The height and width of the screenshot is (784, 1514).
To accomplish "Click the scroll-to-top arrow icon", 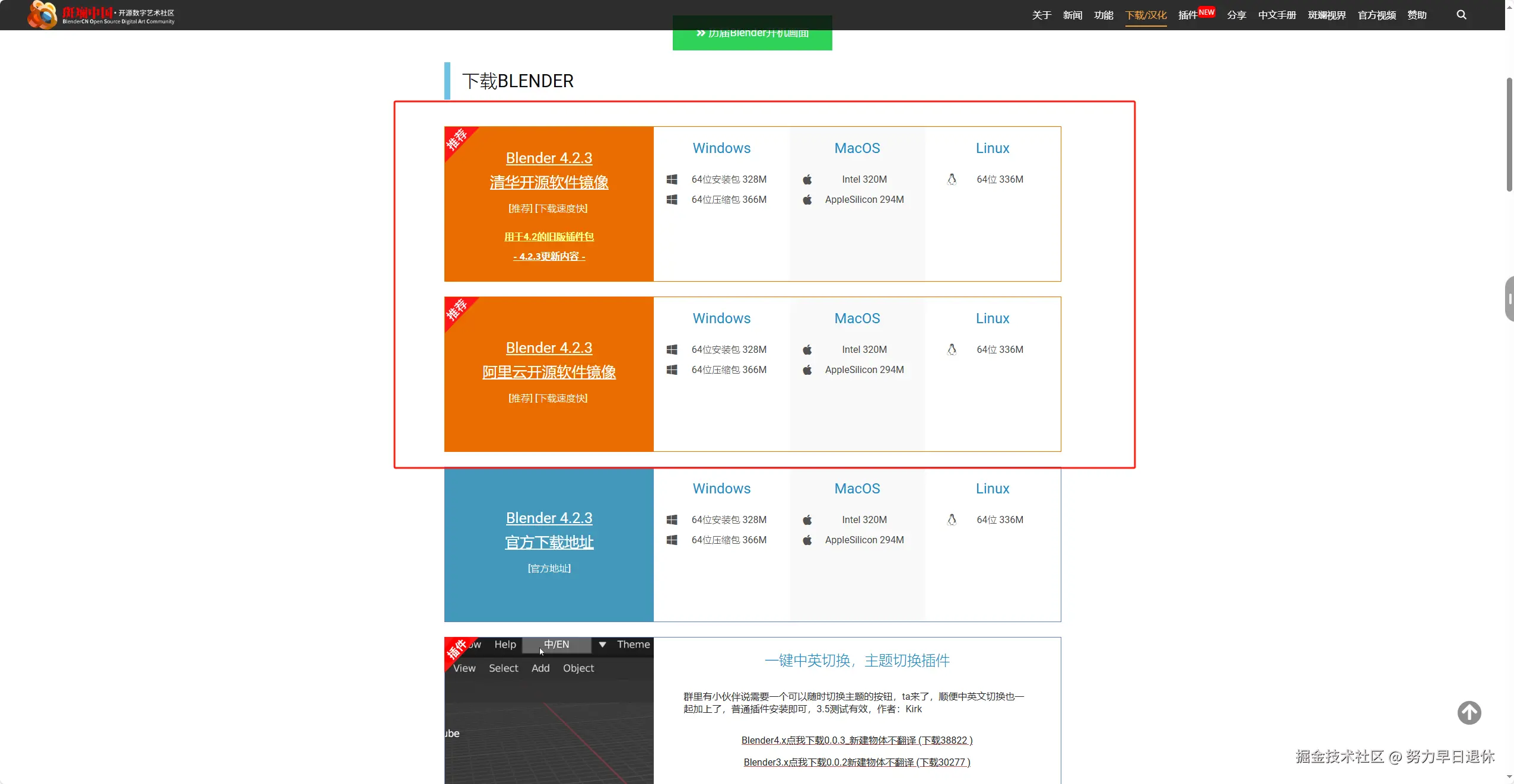I will coord(1469,712).
